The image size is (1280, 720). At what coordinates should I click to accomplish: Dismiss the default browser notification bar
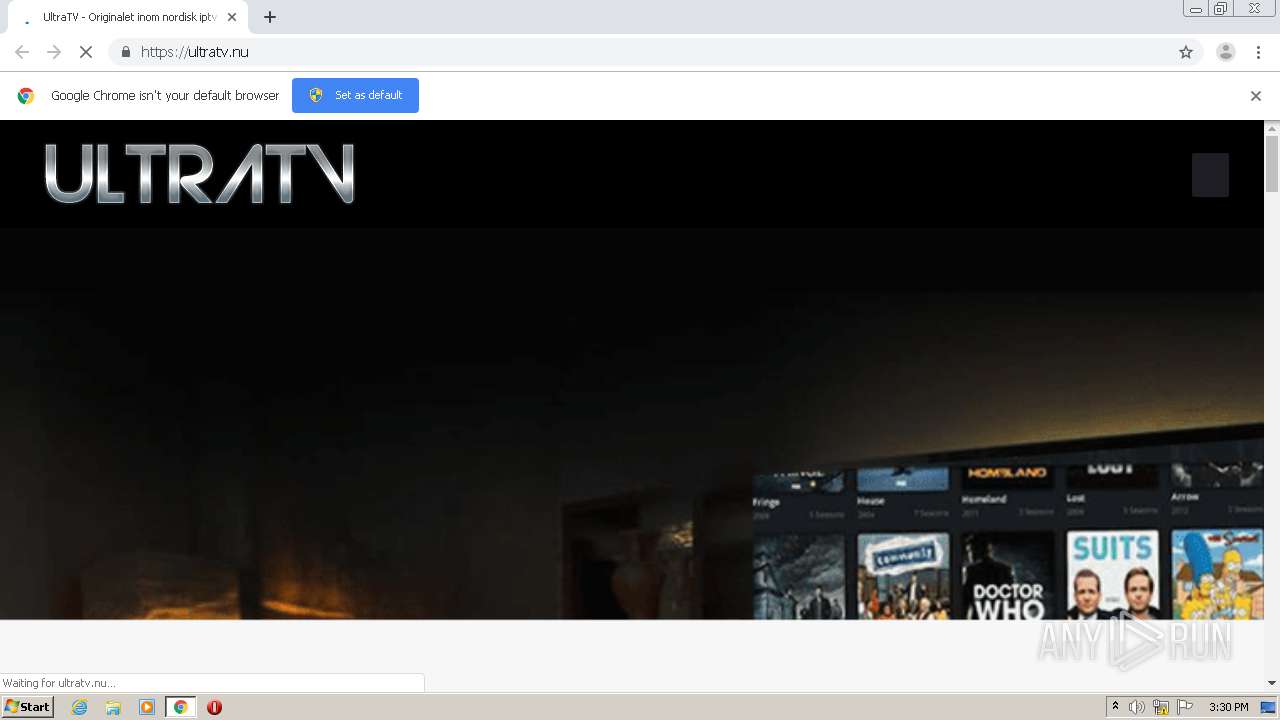click(x=1256, y=96)
